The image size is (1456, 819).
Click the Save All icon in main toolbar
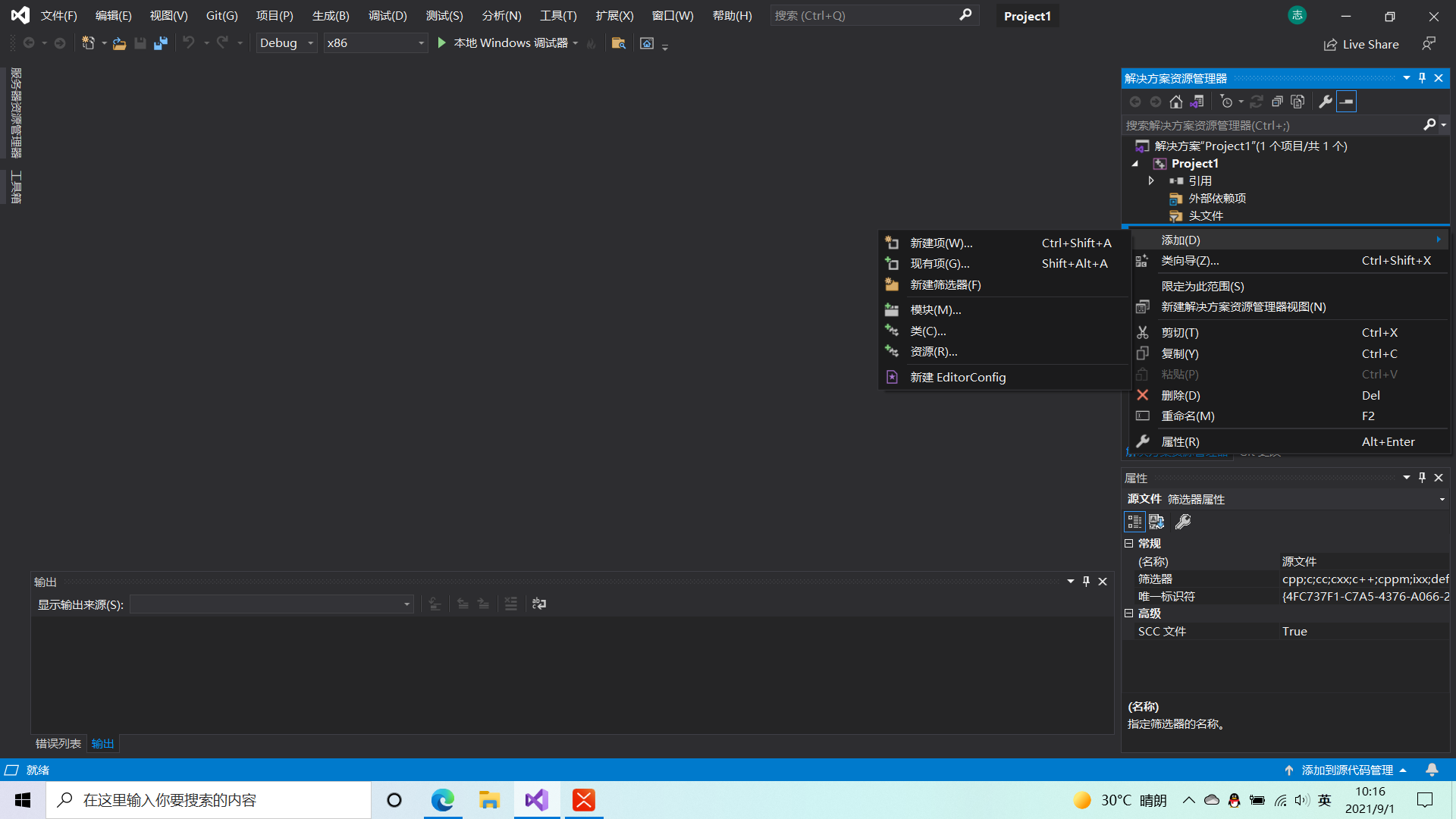tap(160, 43)
